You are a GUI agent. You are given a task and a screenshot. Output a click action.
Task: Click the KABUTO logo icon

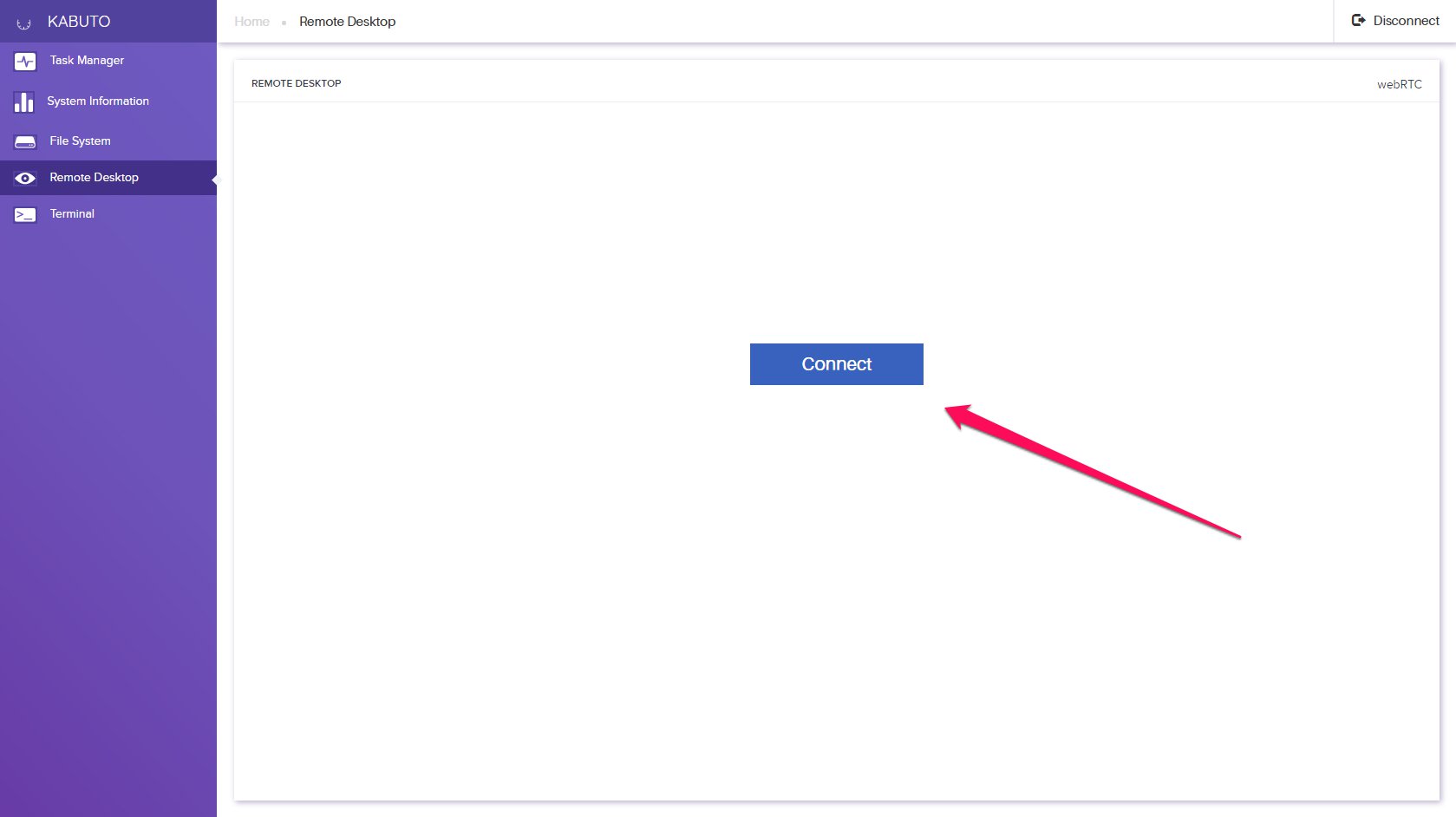point(23,23)
